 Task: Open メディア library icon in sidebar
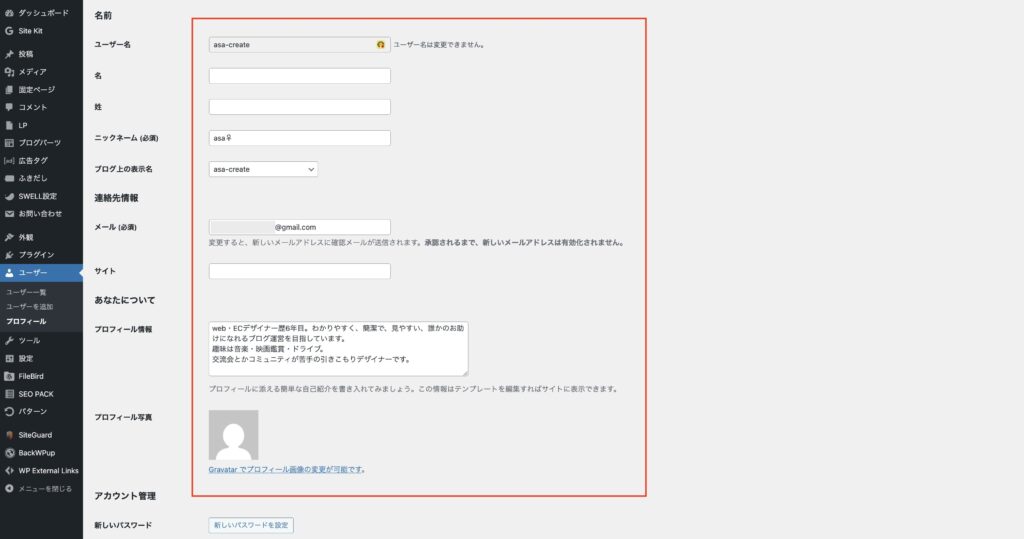[9, 72]
